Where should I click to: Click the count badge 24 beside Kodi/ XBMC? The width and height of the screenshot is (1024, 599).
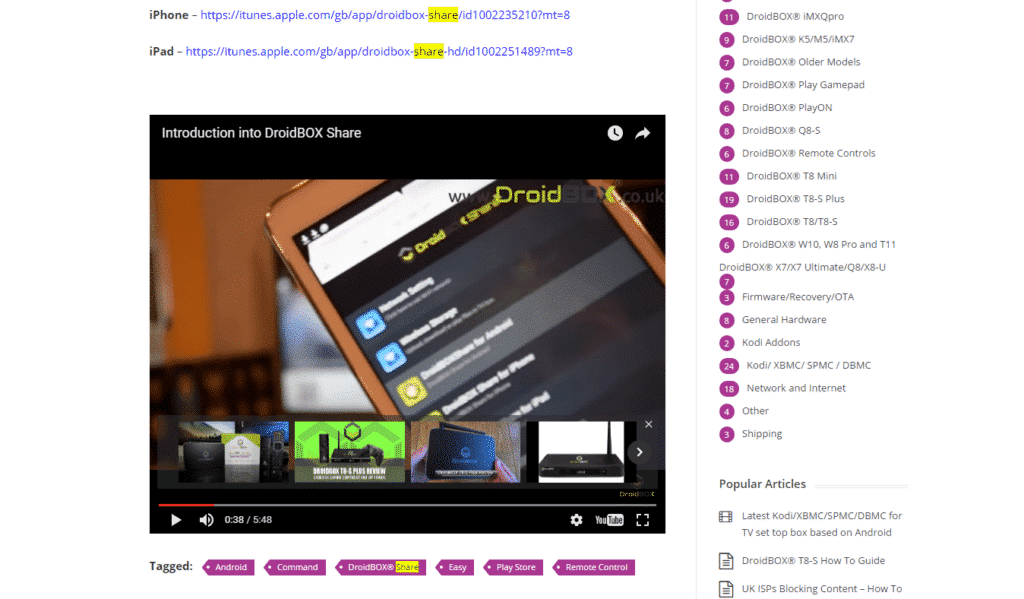[729, 366]
